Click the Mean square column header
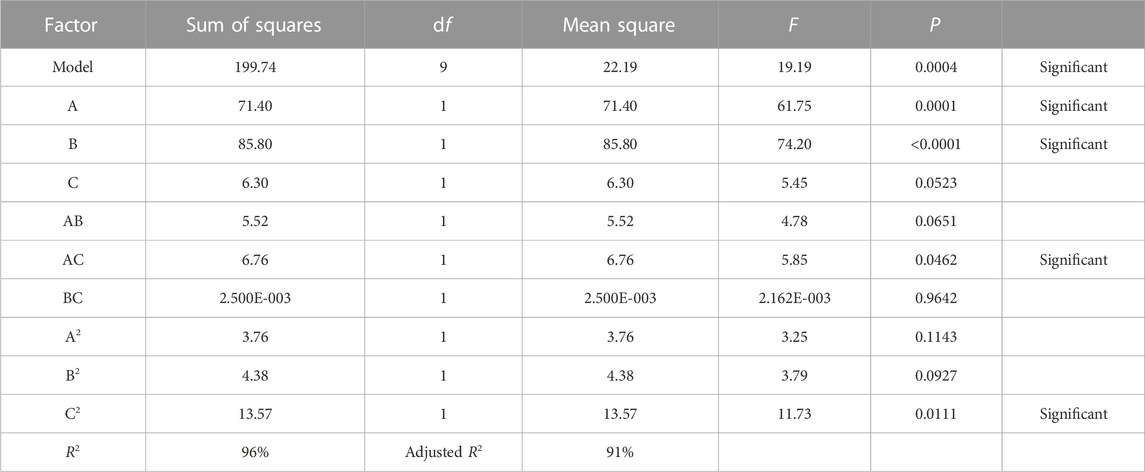 [619, 26]
